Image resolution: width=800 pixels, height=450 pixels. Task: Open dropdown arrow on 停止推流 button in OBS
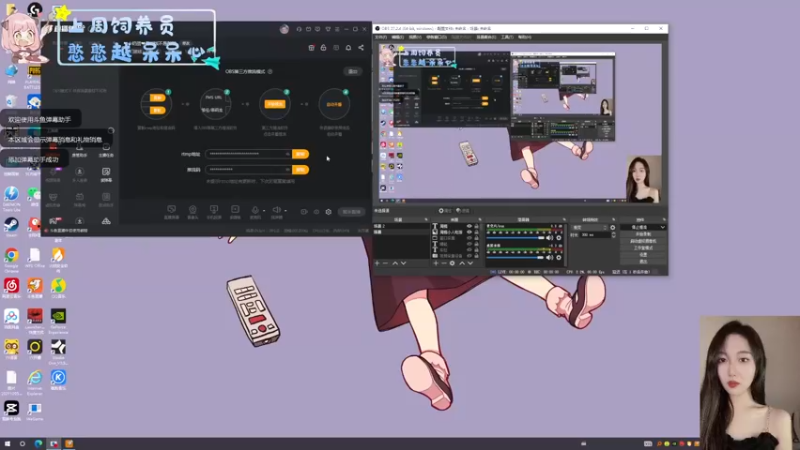tap(662, 228)
